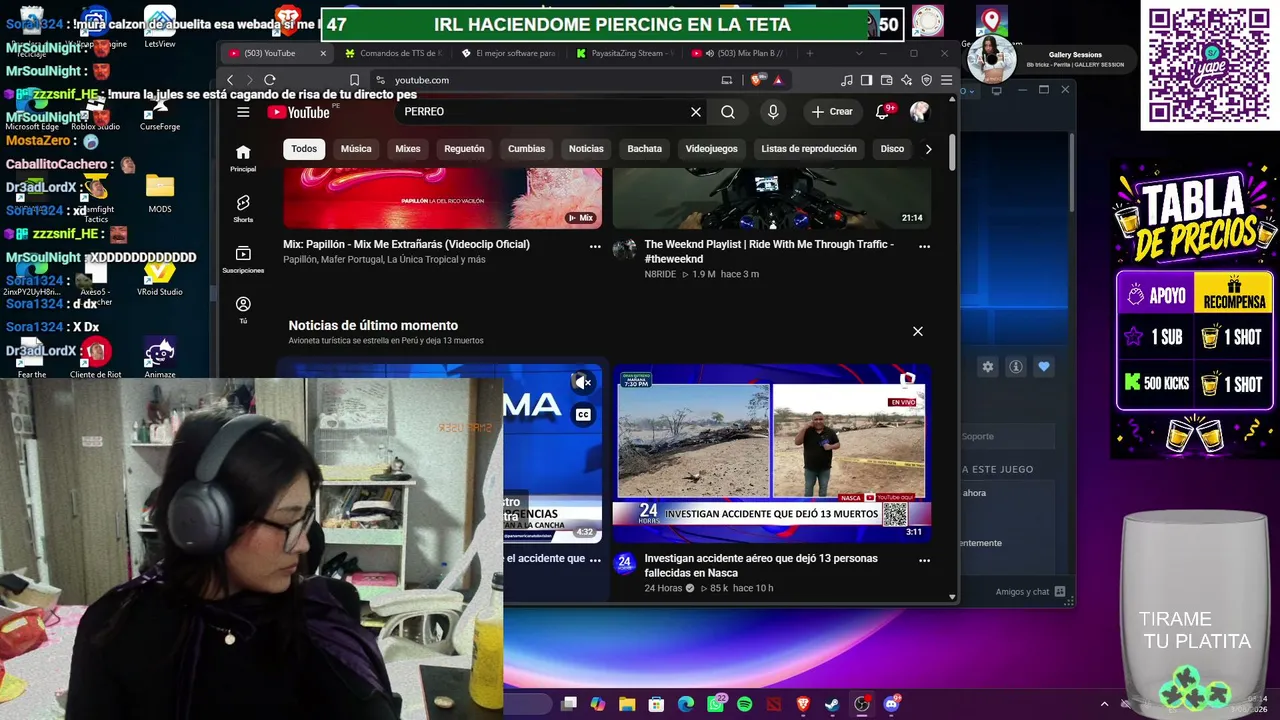The image size is (1280, 720).
Task: Open WhatsApp from the taskbar
Action: tap(716, 704)
